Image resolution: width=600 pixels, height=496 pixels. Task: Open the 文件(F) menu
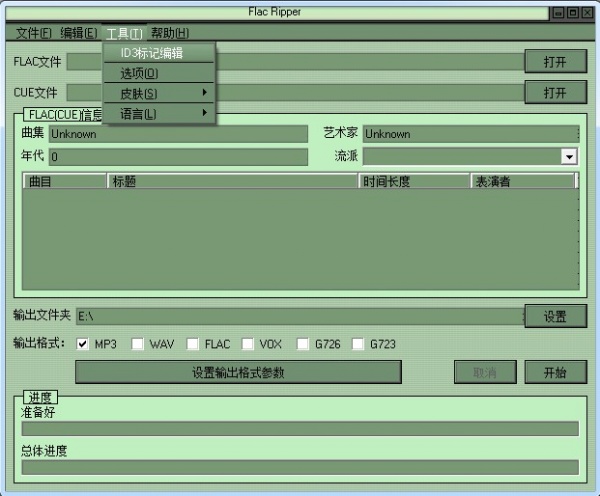[33, 33]
